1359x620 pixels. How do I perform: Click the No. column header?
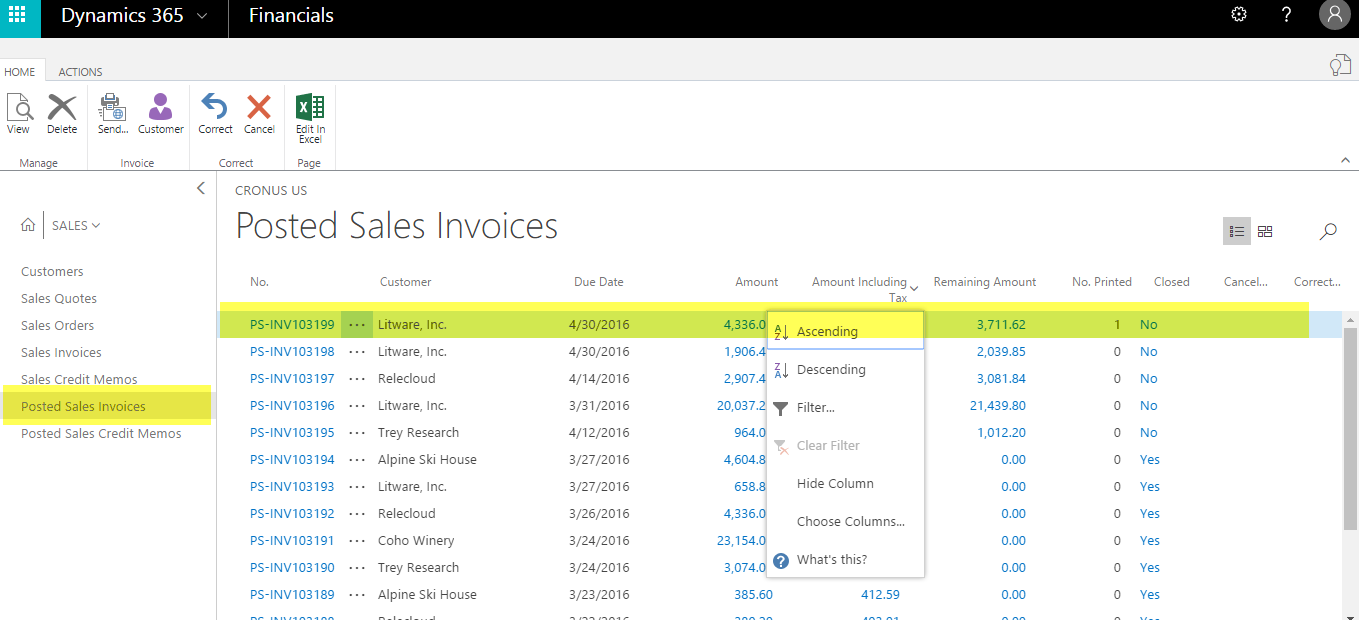(x=259, y=282)
